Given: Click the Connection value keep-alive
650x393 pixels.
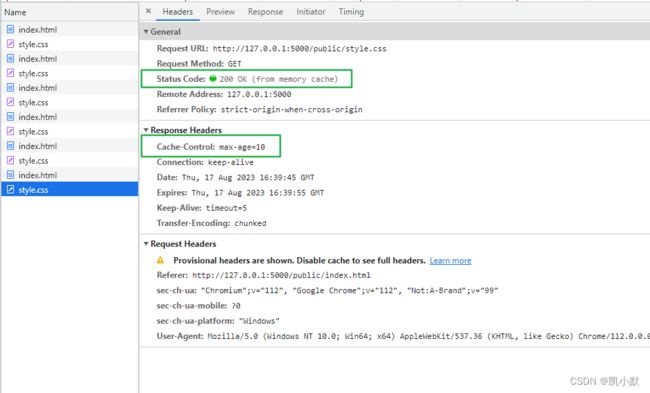Looking at the screenshot, I should click(x=230, y=162).
